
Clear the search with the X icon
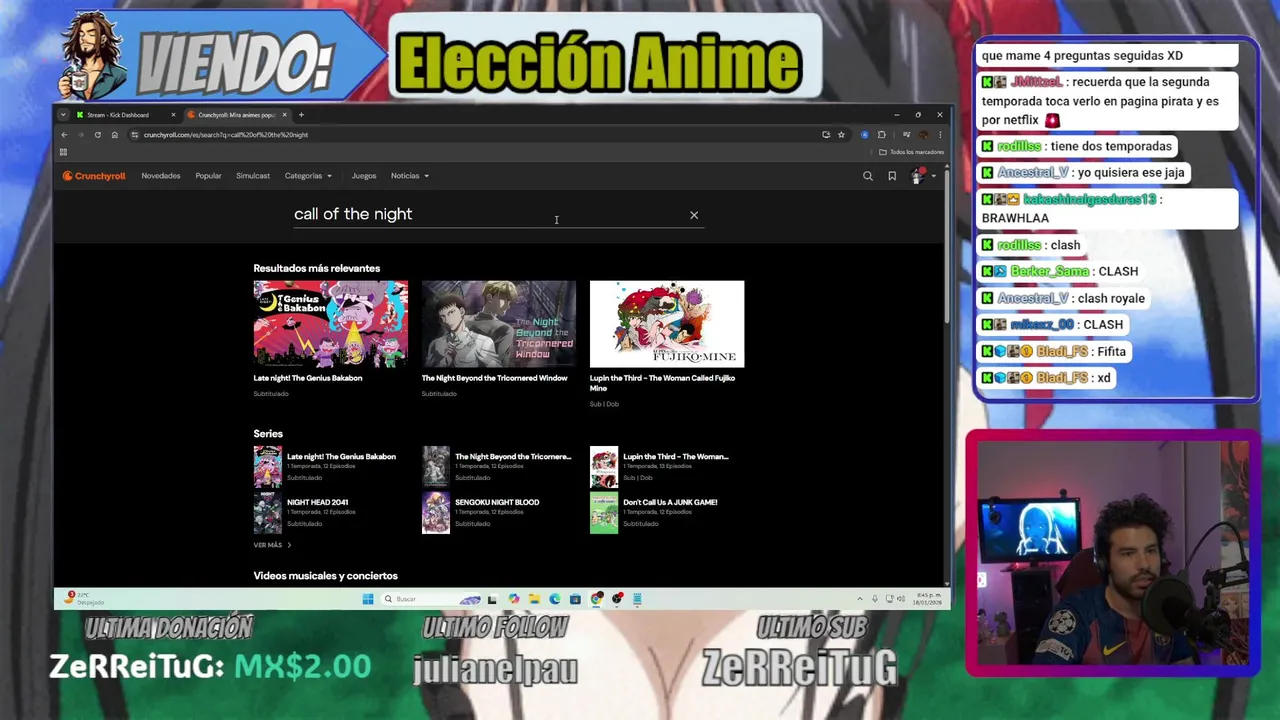(694, 215)
